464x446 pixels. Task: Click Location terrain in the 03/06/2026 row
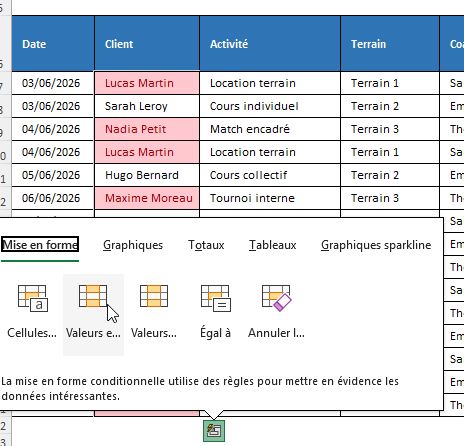click(270, 83)
